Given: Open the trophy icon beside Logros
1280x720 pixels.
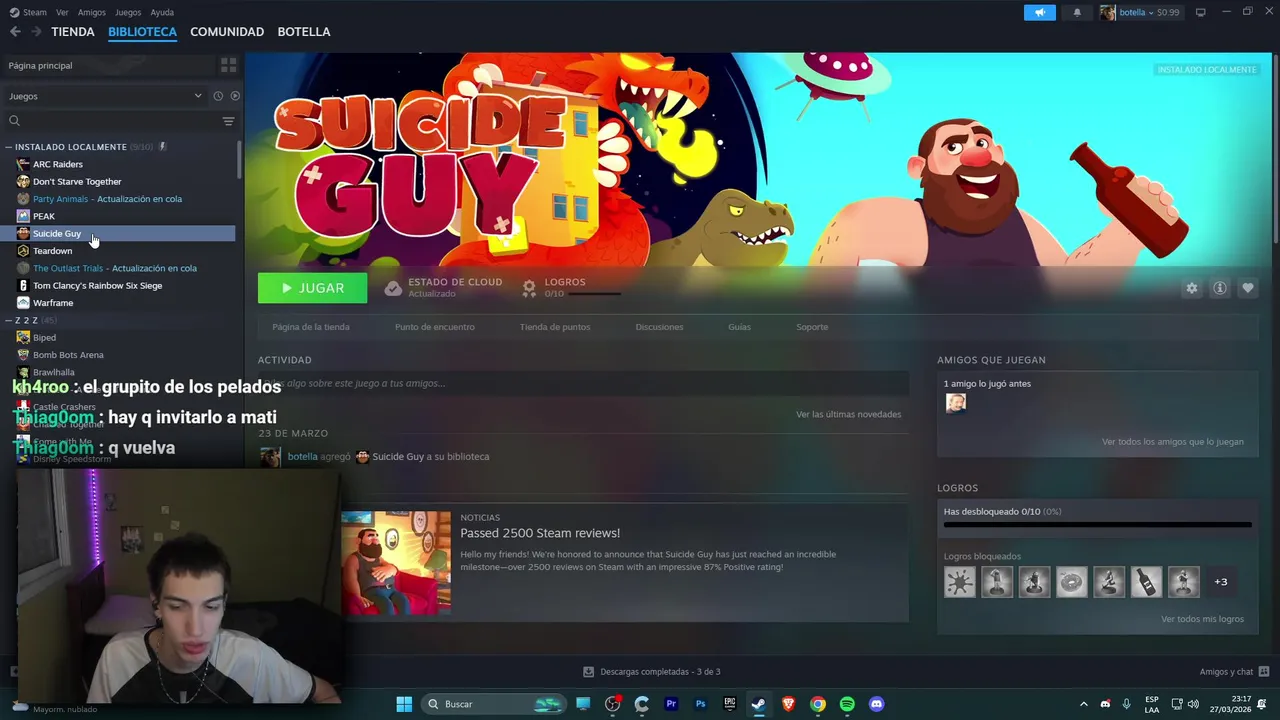Looking at the screenshot, I should (529, 288).
